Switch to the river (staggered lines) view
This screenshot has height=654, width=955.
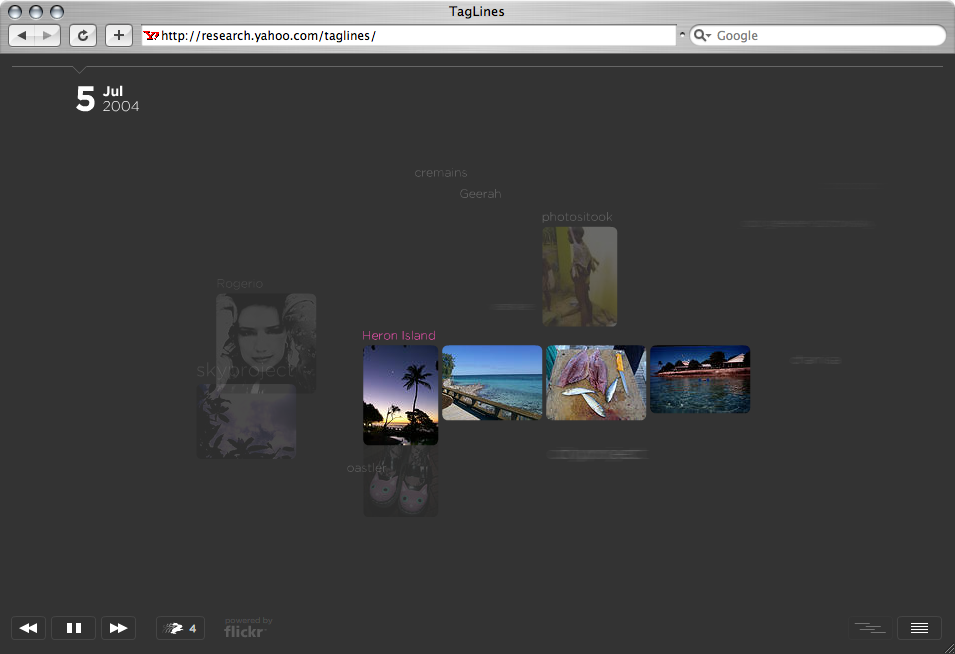coord(869,628)
